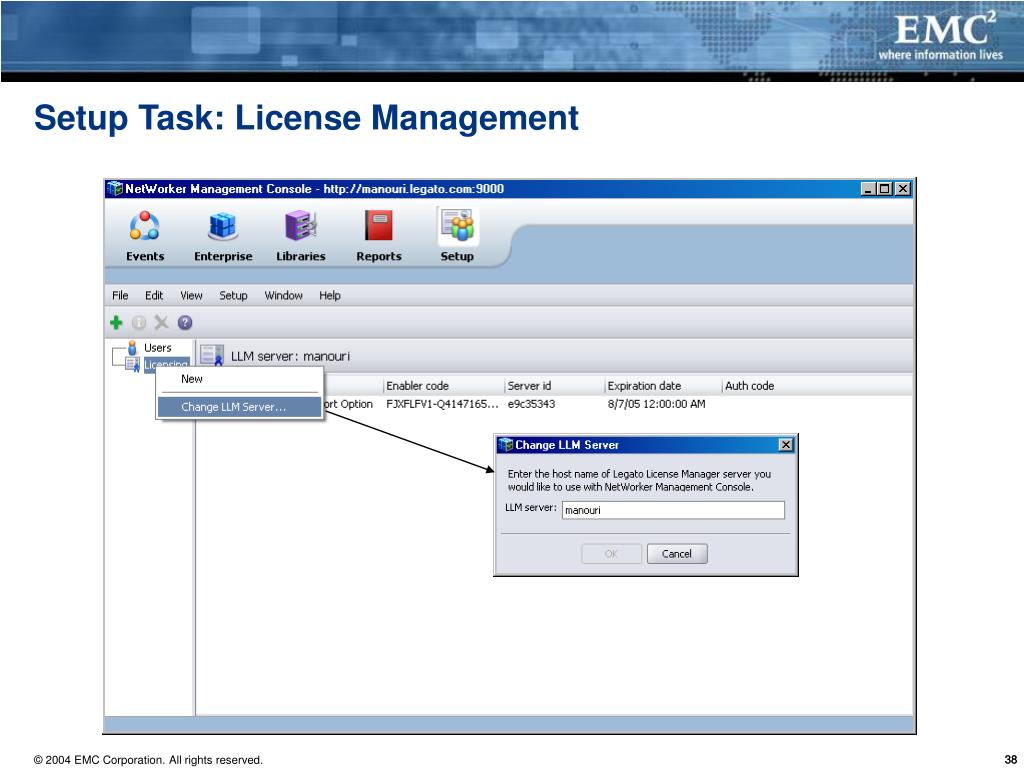Sort by the Server id column header
Viewport: 1024px width, 768px height.
555,386
